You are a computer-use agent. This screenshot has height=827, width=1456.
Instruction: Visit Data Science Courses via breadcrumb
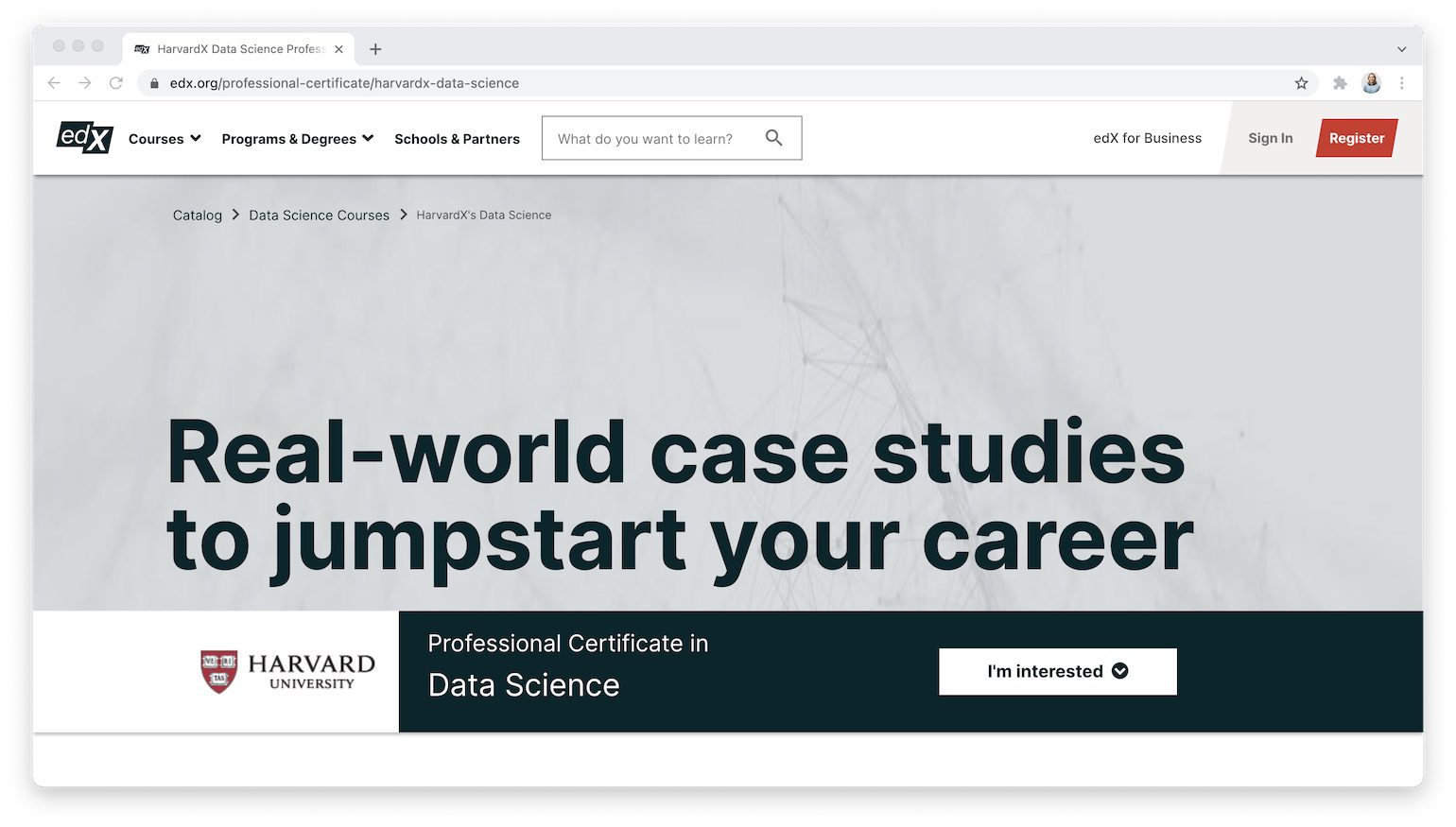pos(319,215)
